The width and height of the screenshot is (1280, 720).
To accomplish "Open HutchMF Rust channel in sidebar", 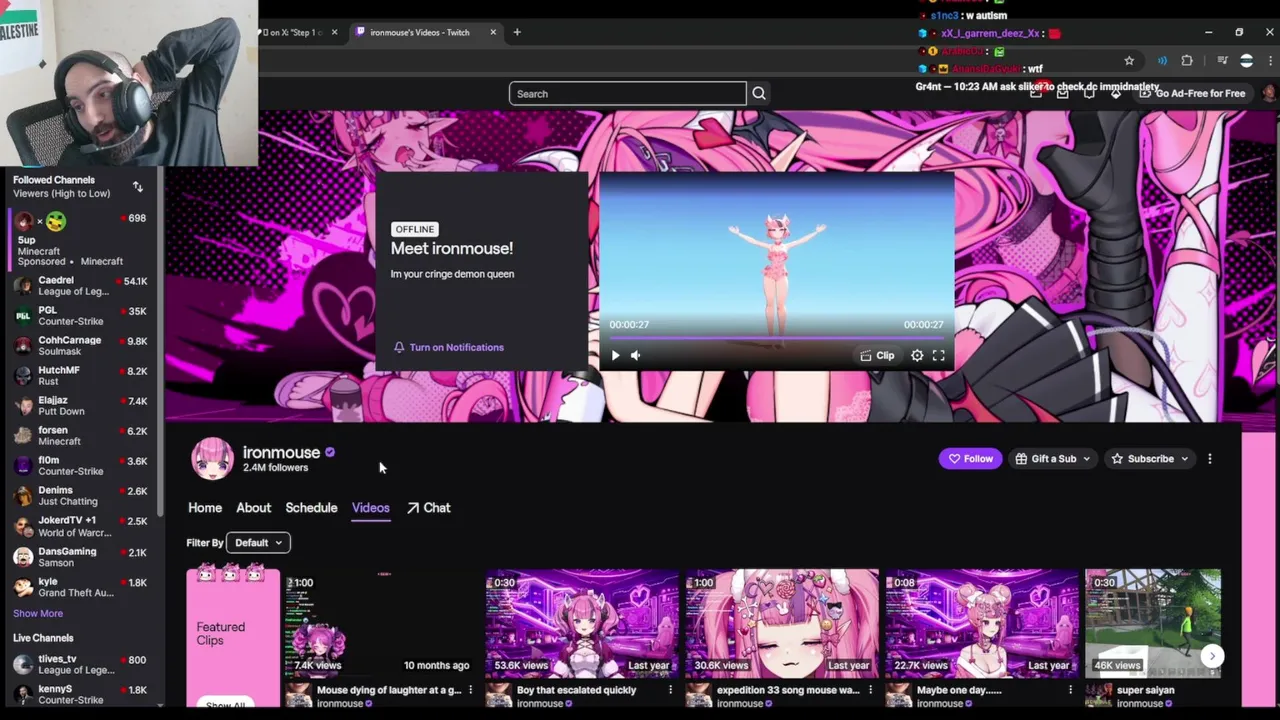I will point(82,376).
